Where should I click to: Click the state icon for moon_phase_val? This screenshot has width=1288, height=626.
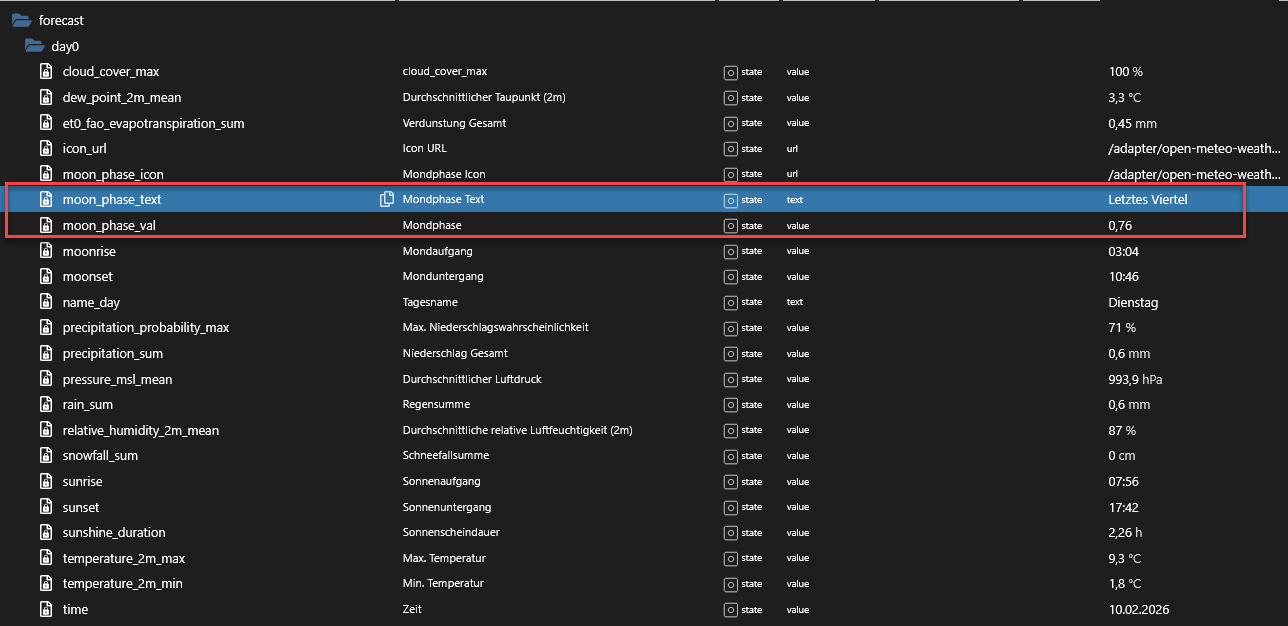[x=730, y=226]
